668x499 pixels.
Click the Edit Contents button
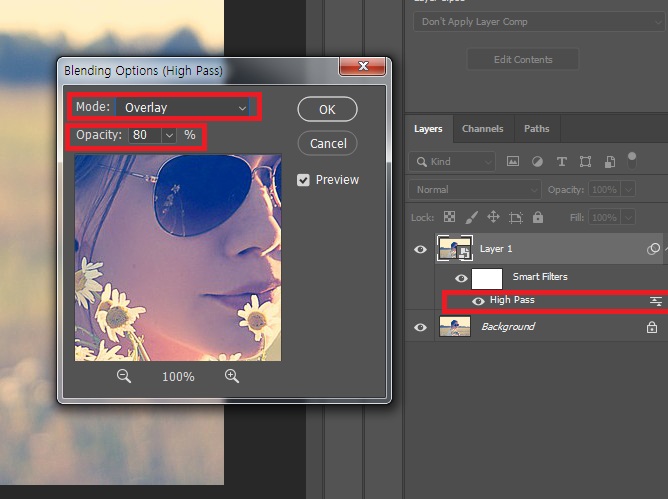[x=523, y=59]
